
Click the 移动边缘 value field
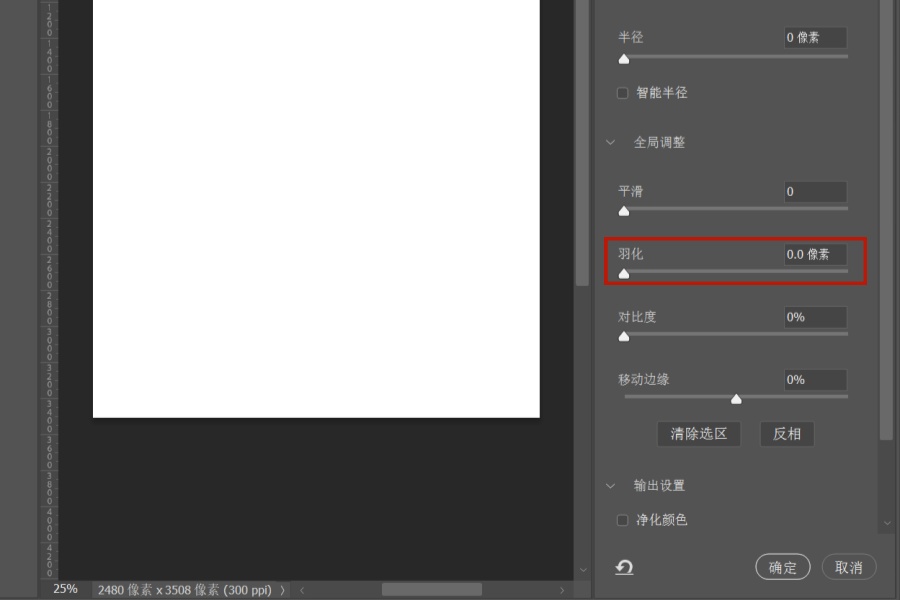815,380
